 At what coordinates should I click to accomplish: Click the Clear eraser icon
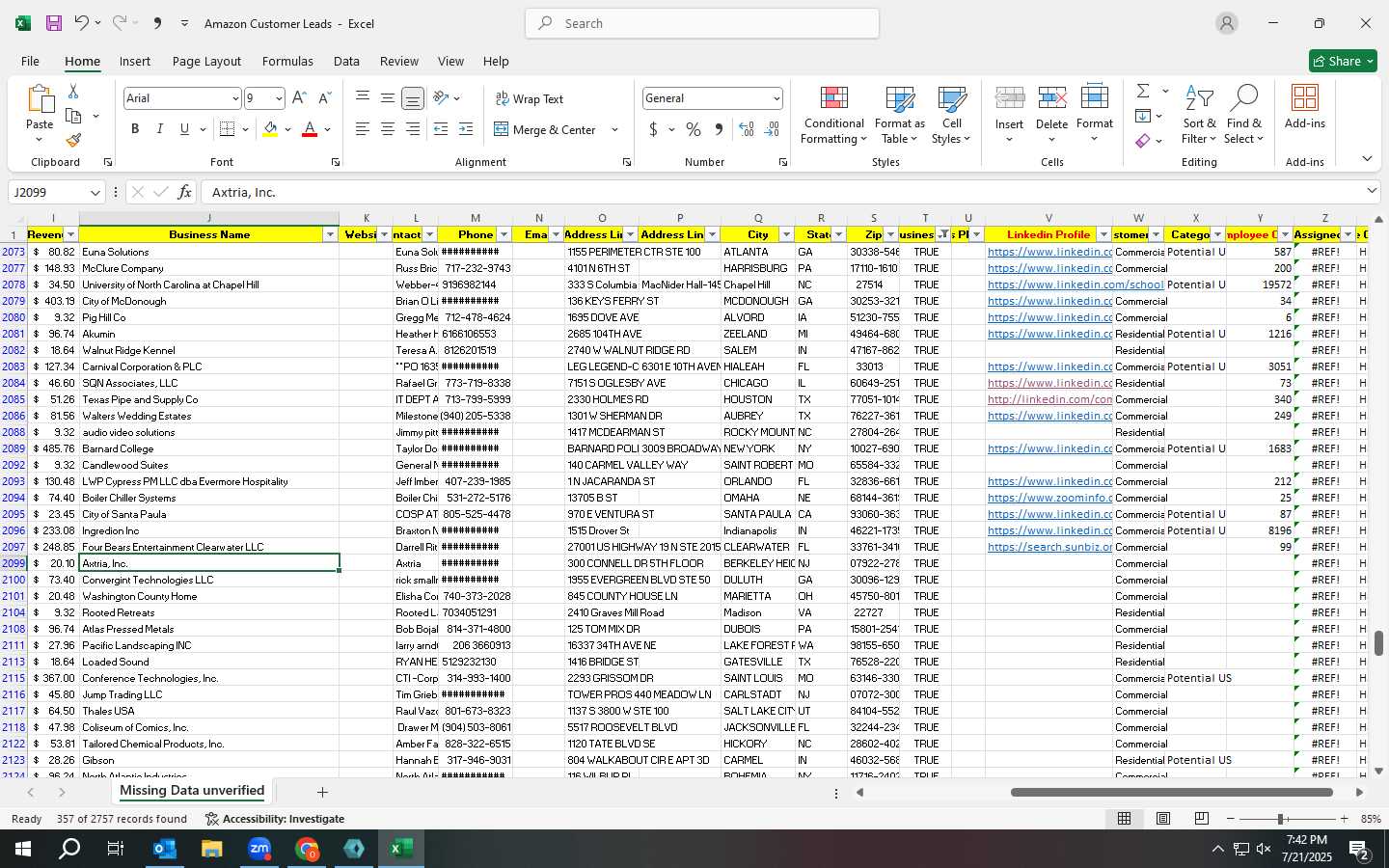point(1143,141)
